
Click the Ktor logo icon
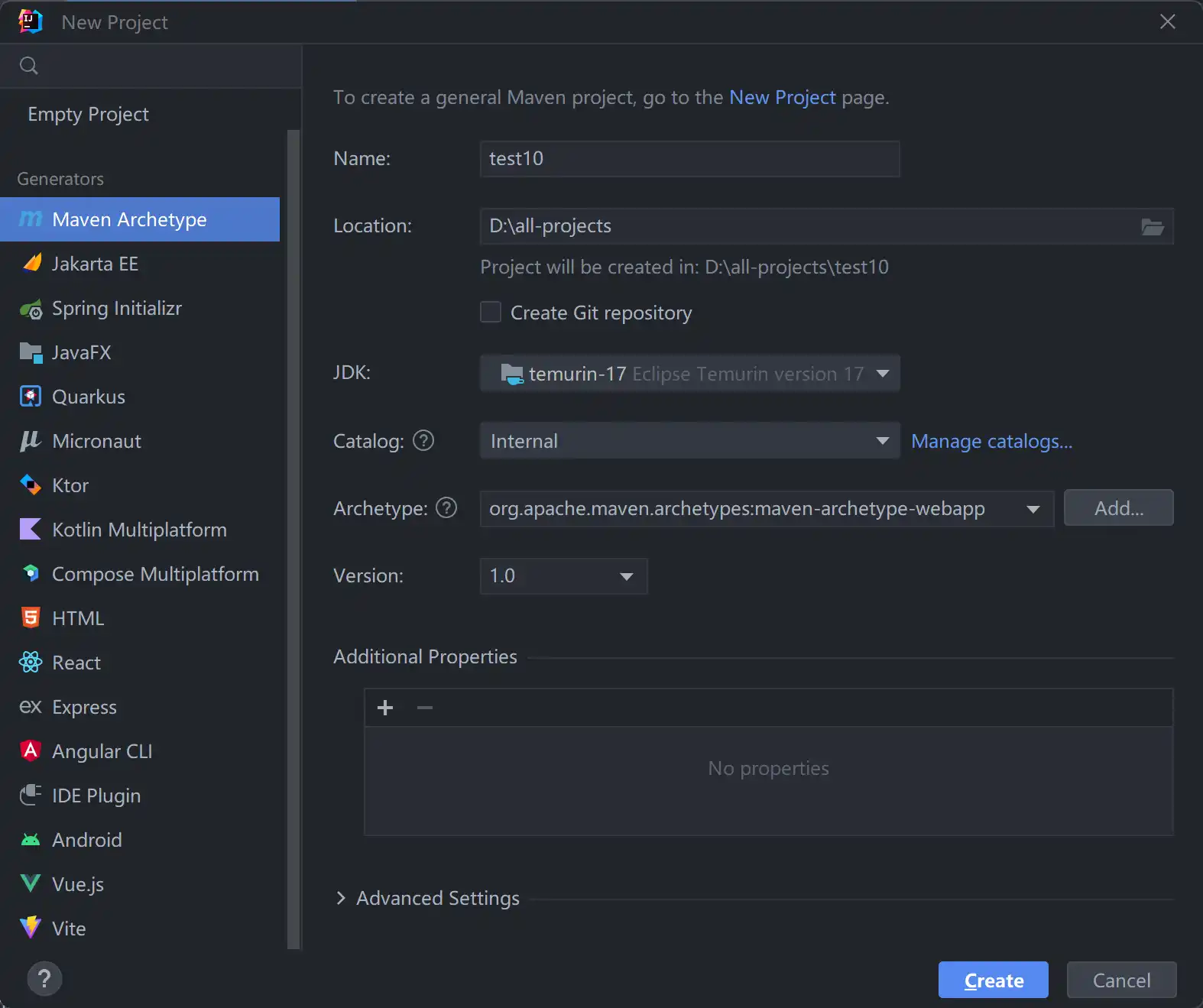click(31, 485)
